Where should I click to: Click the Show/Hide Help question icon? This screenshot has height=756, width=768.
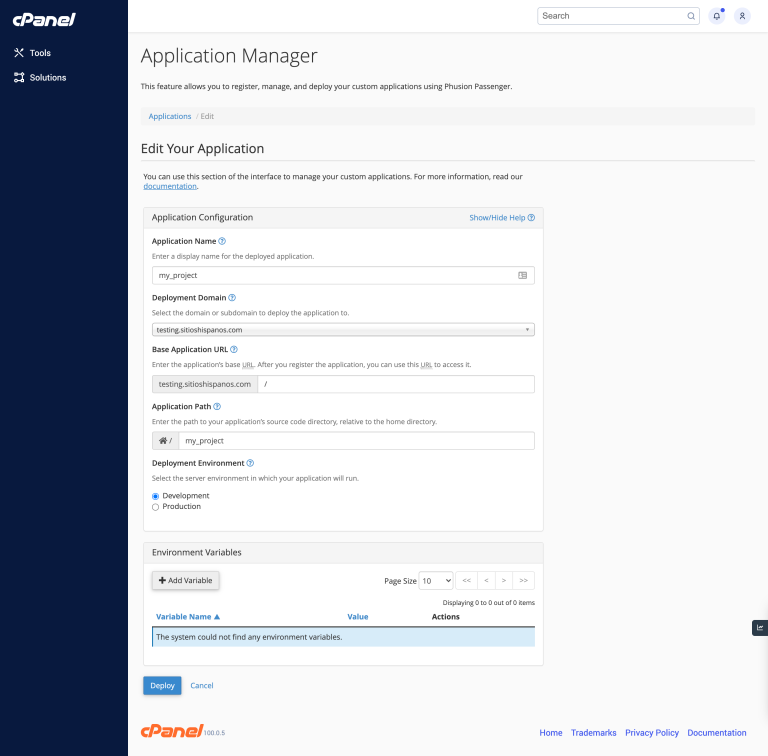(x=531, y=217)
